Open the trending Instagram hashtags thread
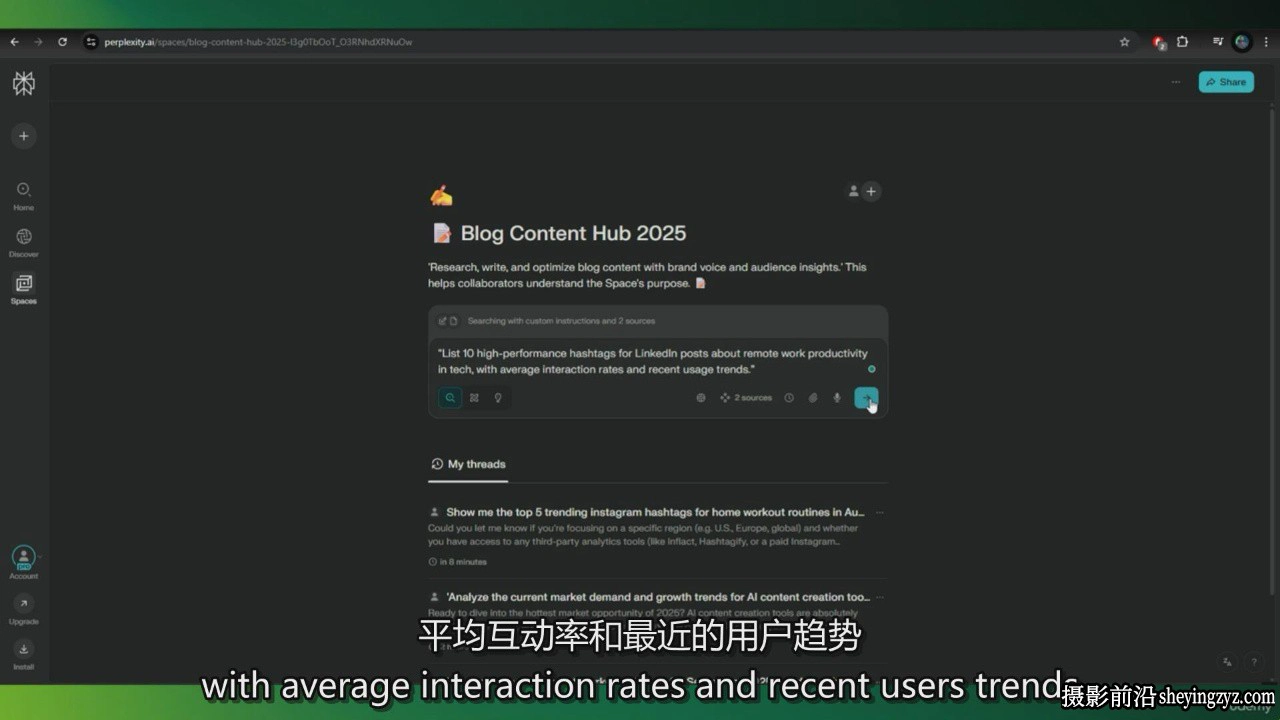 coord(655,512)
